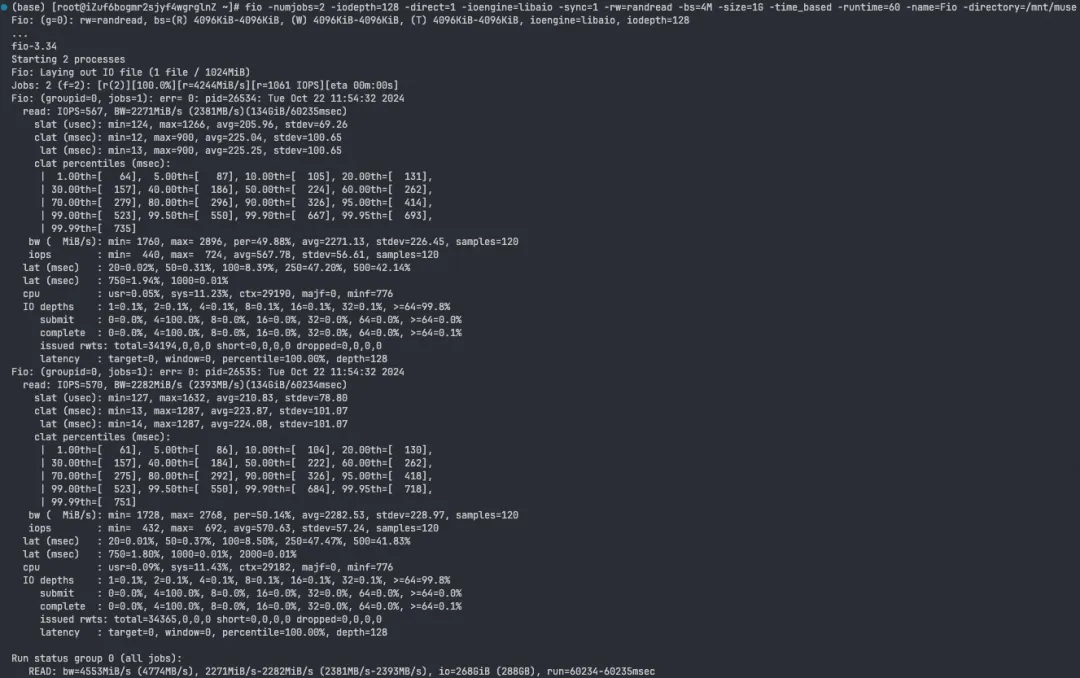This screenshot has height=678, width=1080.
Task: Click the READ: bw=4553MiB/s summary line
Action: point(342,671)
